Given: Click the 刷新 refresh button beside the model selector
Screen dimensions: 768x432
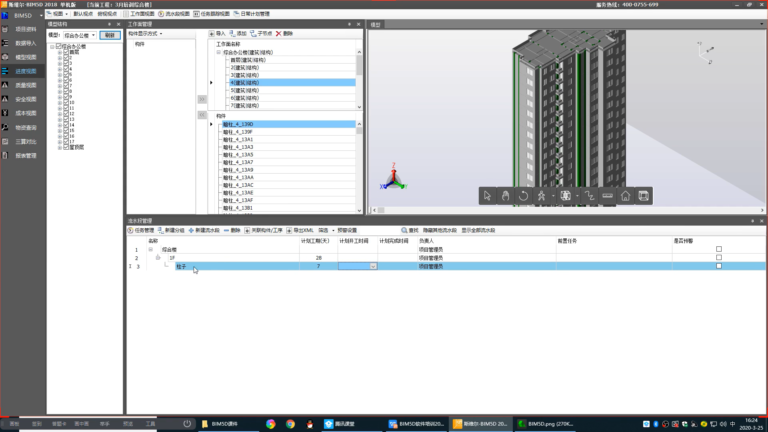Looking at the screenshot, I should pos(110,35).
